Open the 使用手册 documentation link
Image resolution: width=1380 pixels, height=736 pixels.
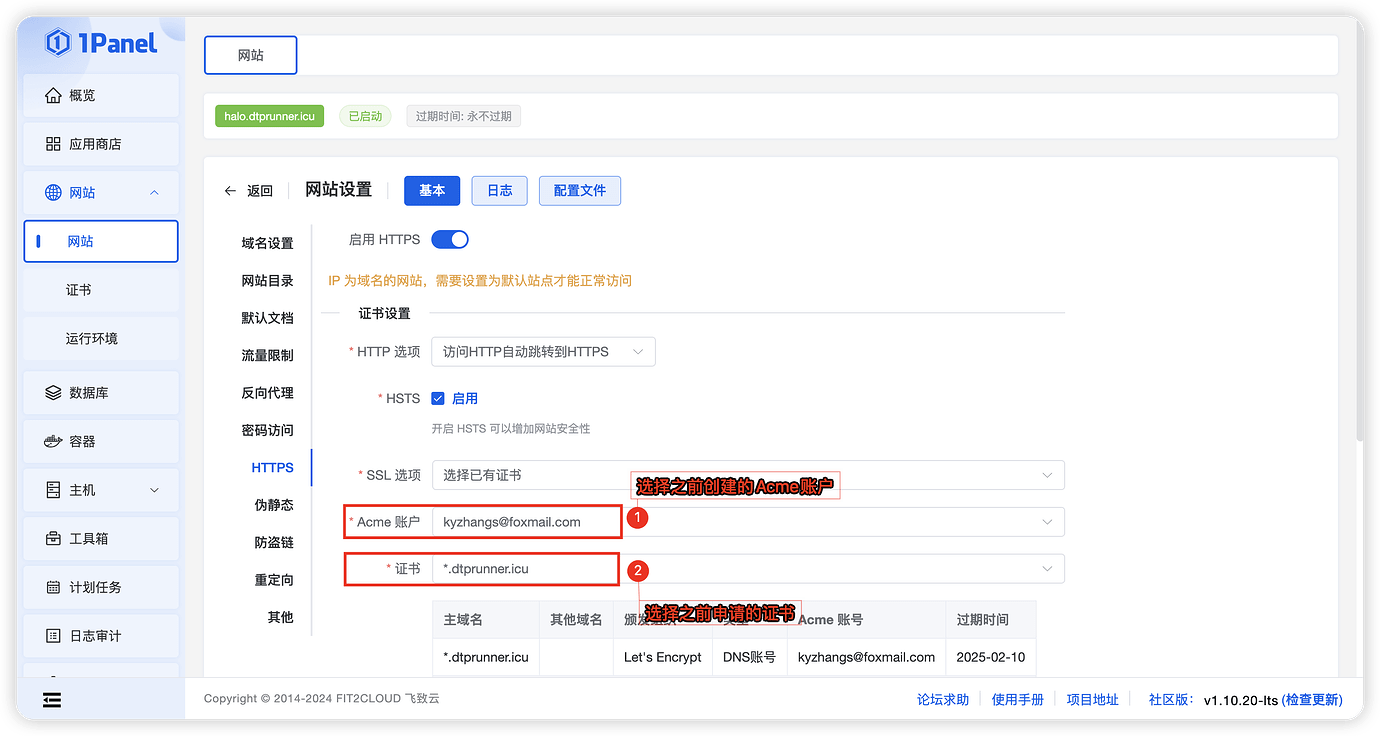tap(1017, 699)
